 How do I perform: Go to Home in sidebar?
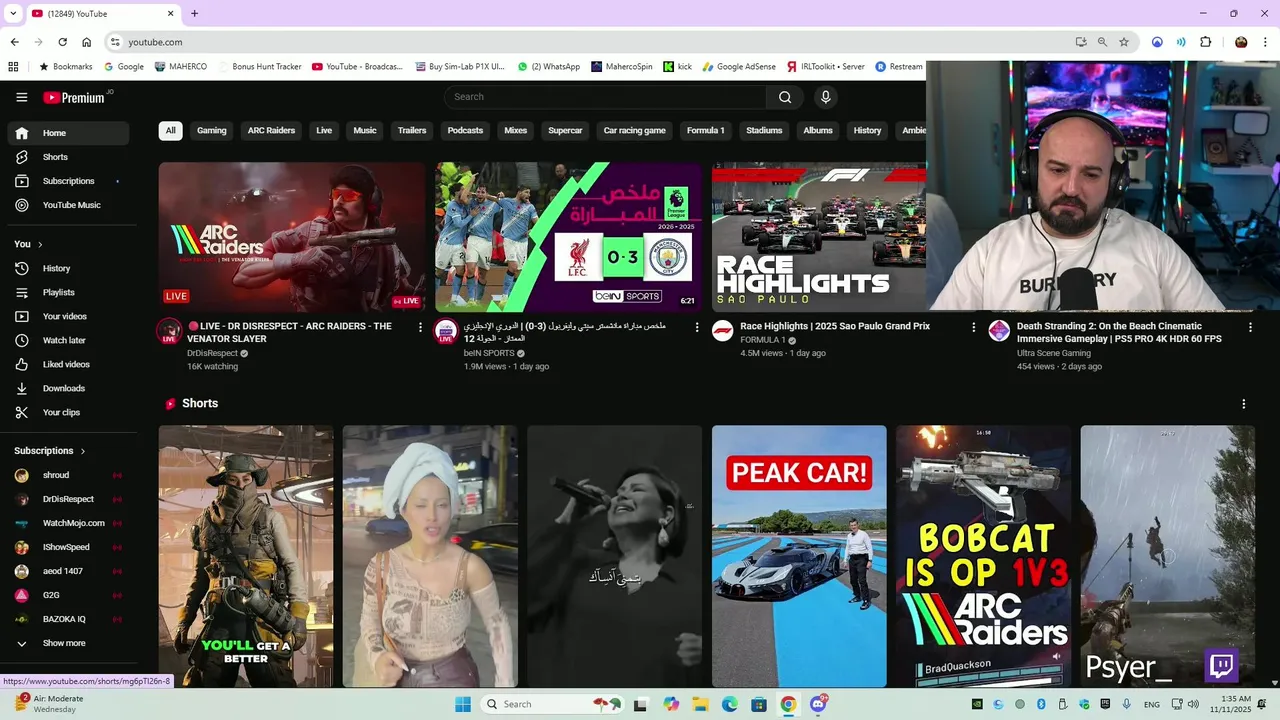[x=68, y=133]
